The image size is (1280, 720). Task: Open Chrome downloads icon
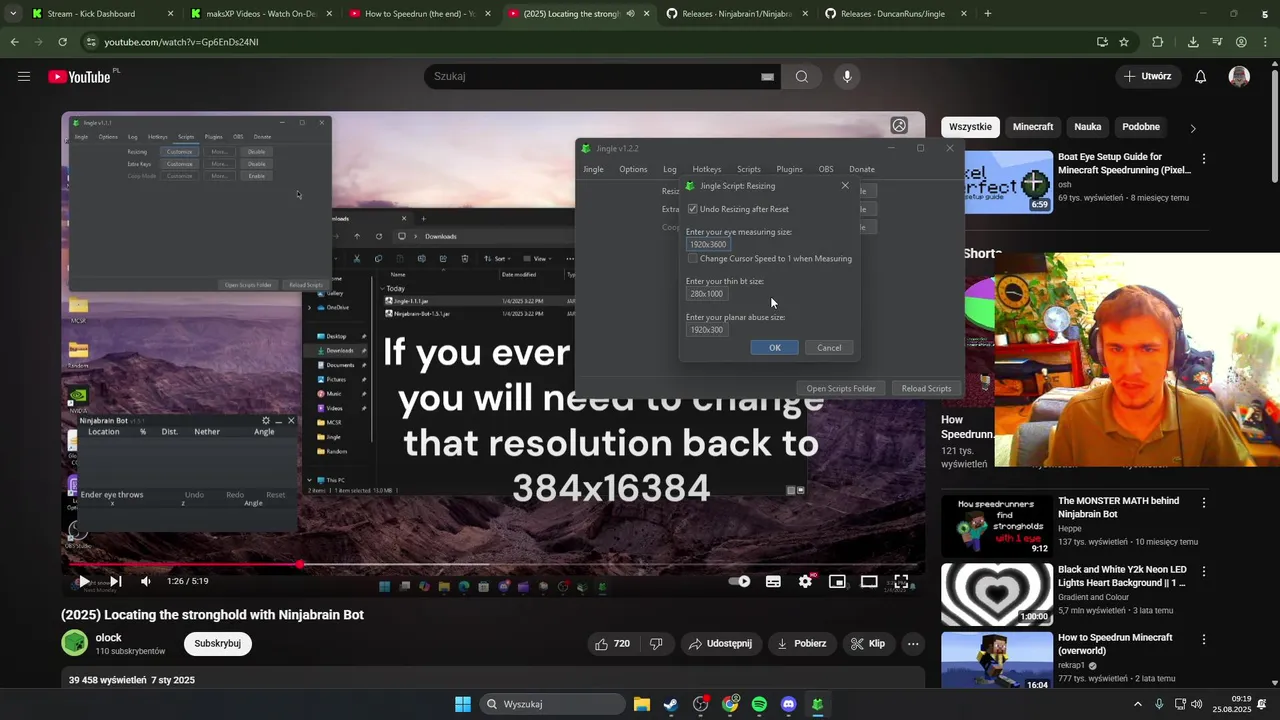point(1193,42)
